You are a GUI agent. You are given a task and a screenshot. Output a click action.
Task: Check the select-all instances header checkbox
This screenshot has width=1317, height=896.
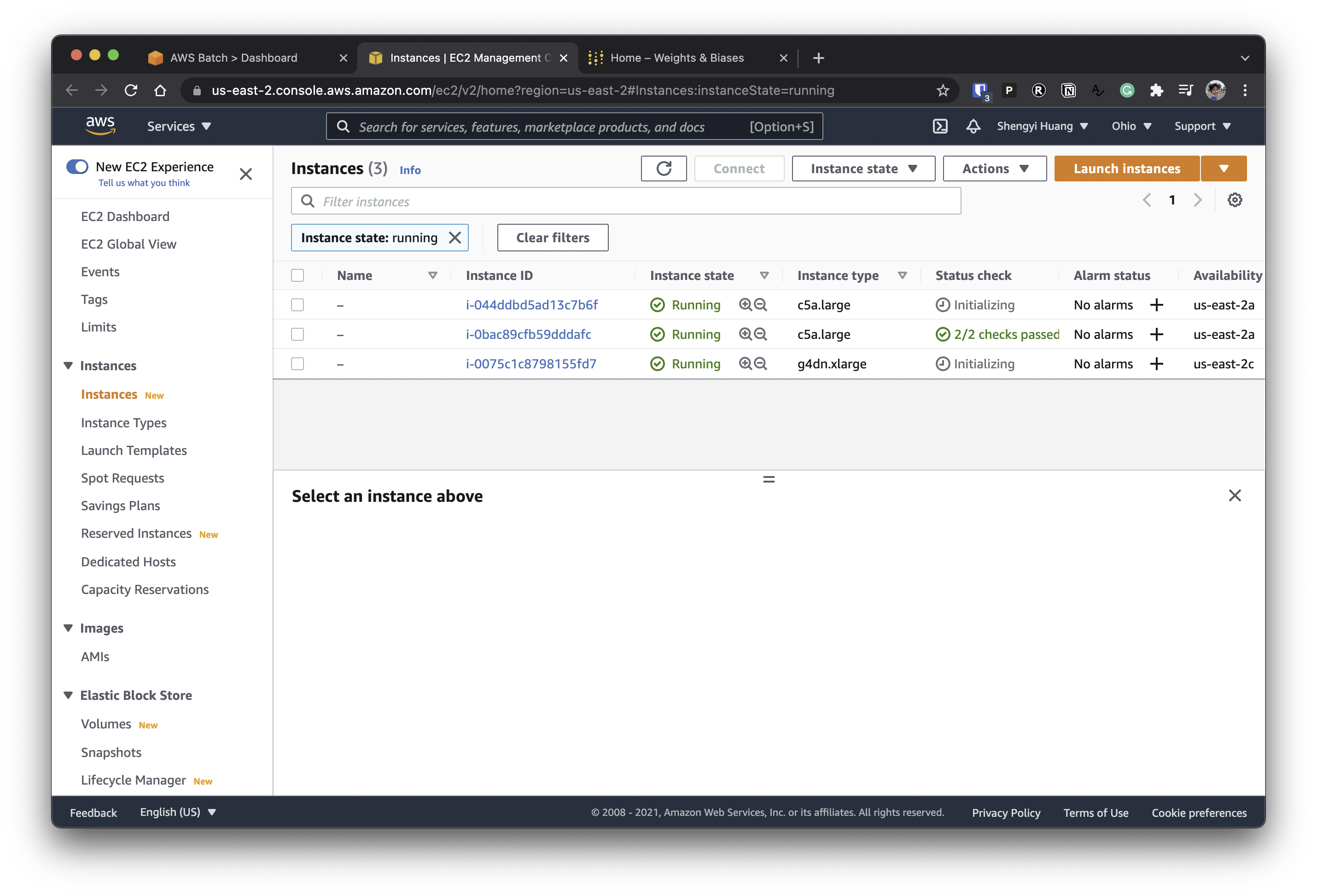pos(297,275)
